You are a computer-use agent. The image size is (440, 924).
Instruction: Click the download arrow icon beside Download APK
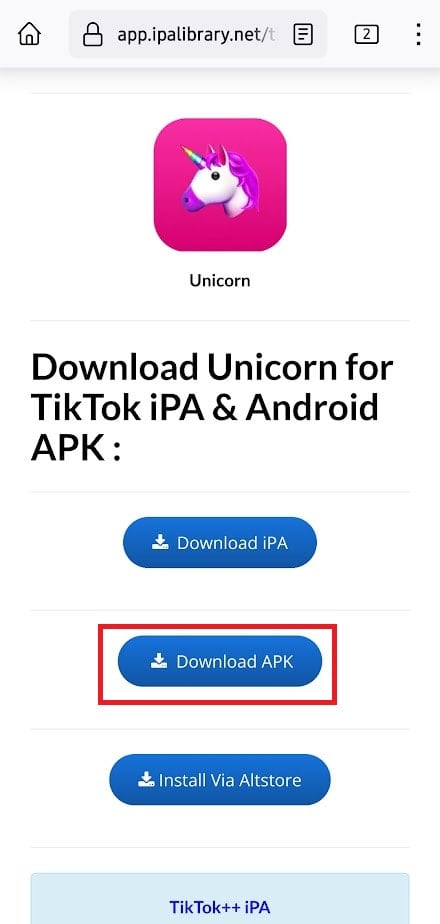pyautogui.click(x=159, y=661)
